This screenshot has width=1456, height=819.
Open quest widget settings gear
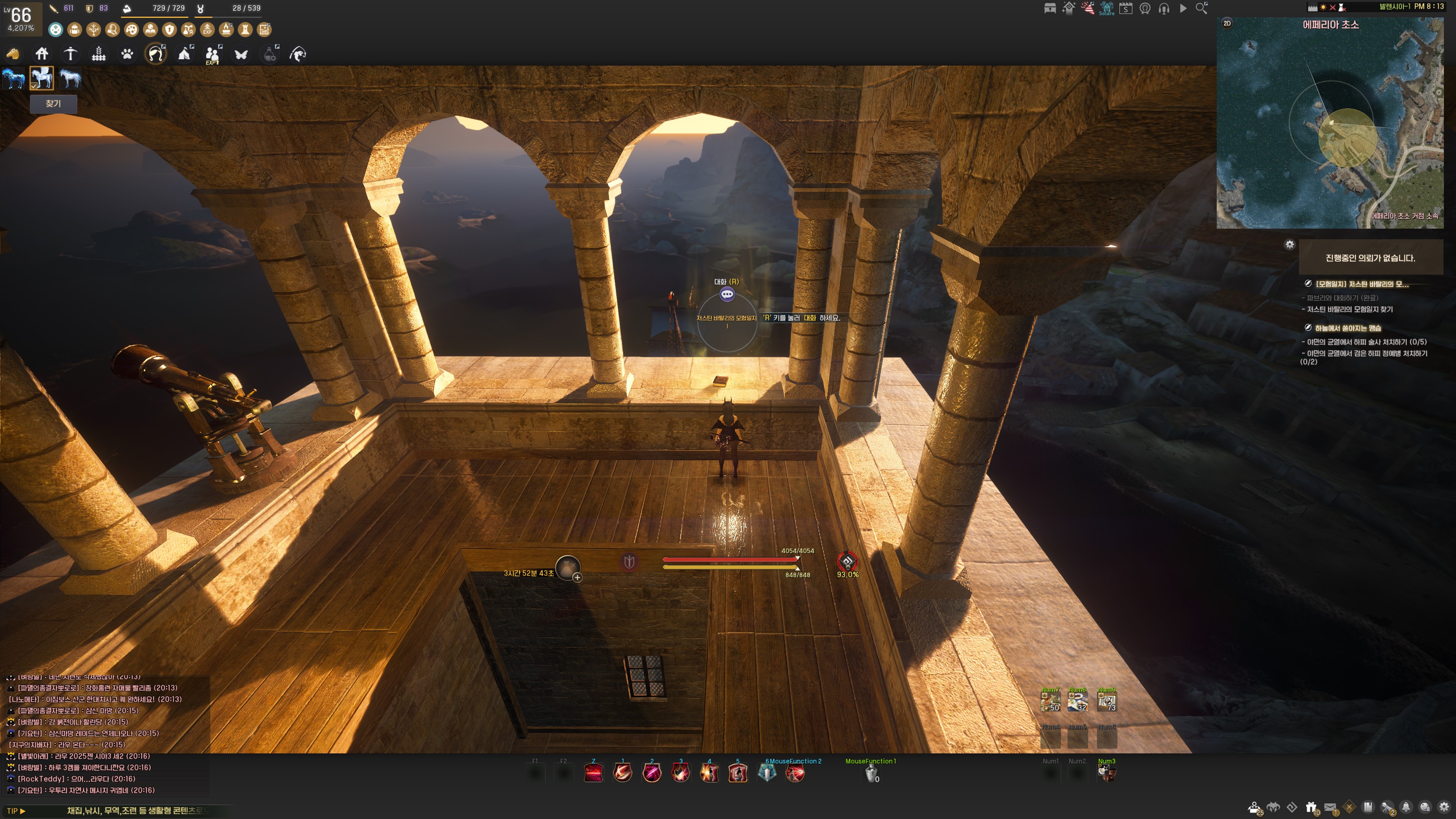pos(1289,245)
